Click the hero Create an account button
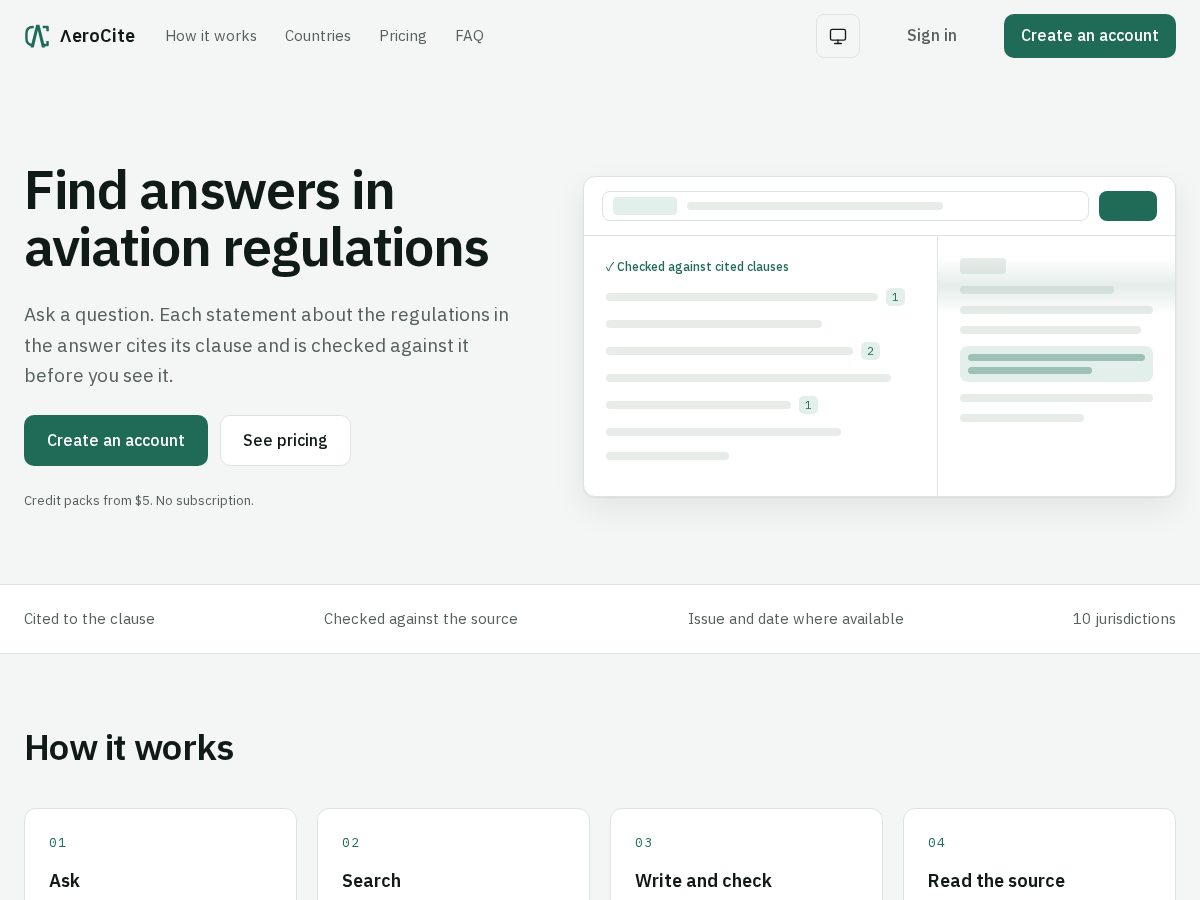Image resolution: width=1200 pixels, height=900 pixels. [x=116, y=440]
